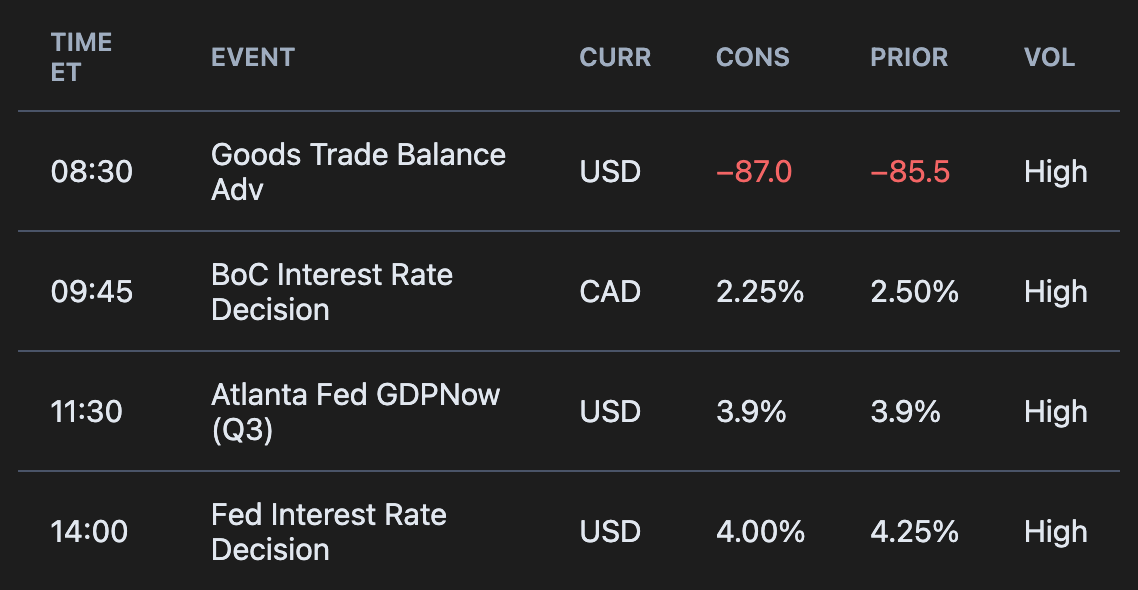Click the VOL column header

click(x=1049, y=57)
